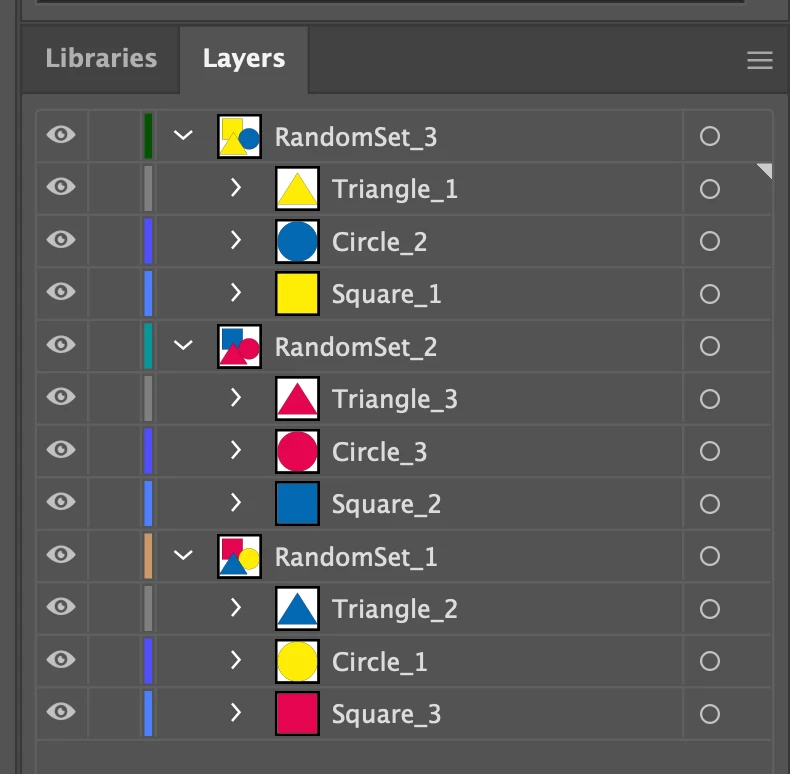Click the Square_2 target circle
Viewport: 790px width, 774px height.
point(709,504)
